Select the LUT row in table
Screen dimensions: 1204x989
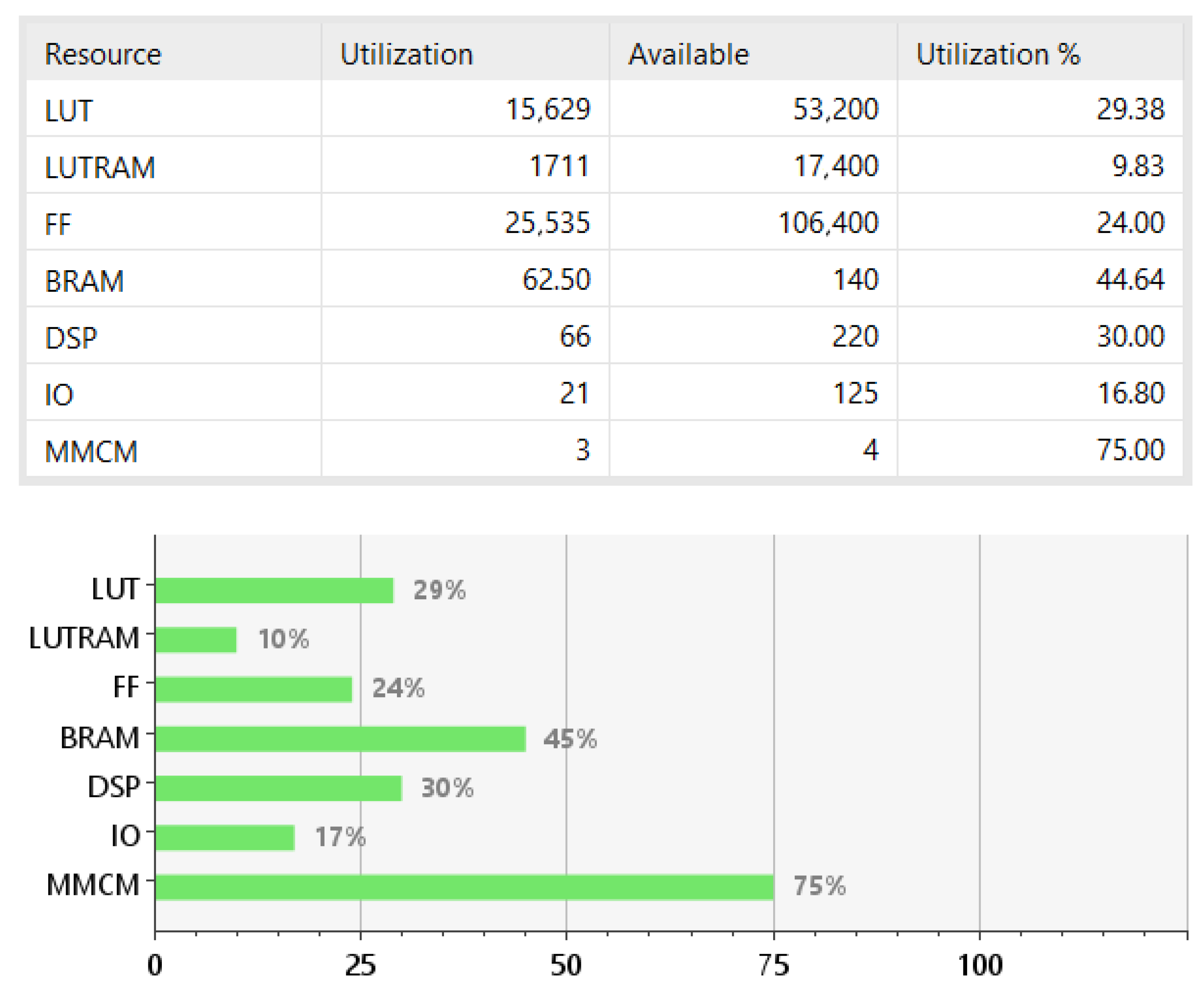[x=69, y=110]
